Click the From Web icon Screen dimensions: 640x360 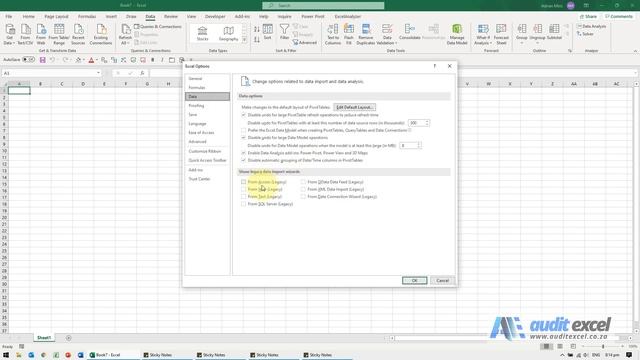41,34
